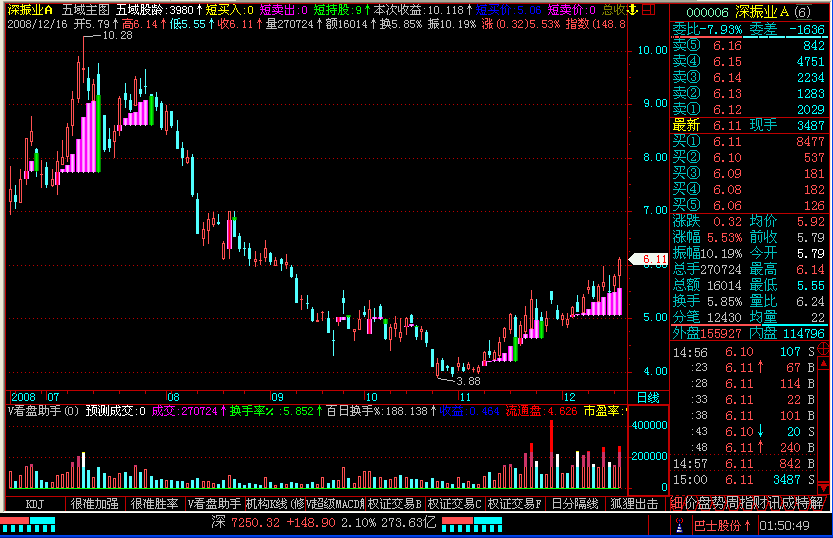Click the 10 month marker on date axis
833x538 pixels.
click(x=371, y=397)
